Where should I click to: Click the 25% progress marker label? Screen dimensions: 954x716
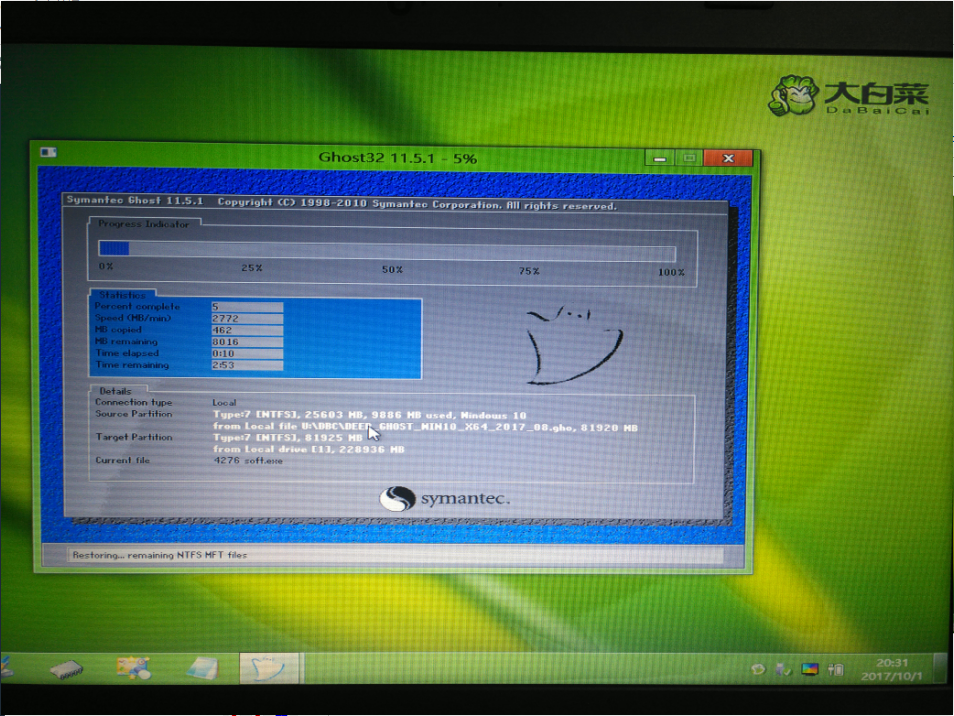(251, 268)
